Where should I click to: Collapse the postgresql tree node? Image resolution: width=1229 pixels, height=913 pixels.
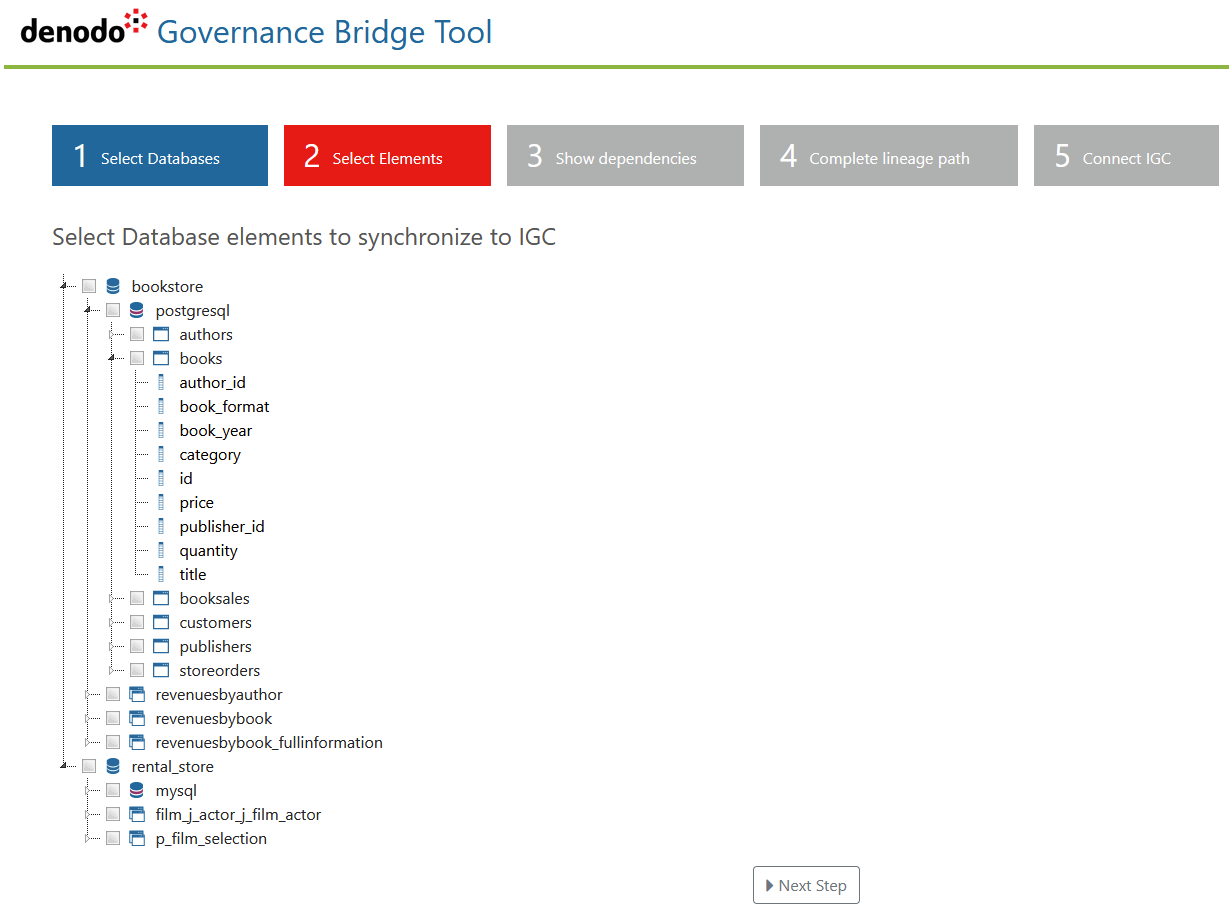87,311
